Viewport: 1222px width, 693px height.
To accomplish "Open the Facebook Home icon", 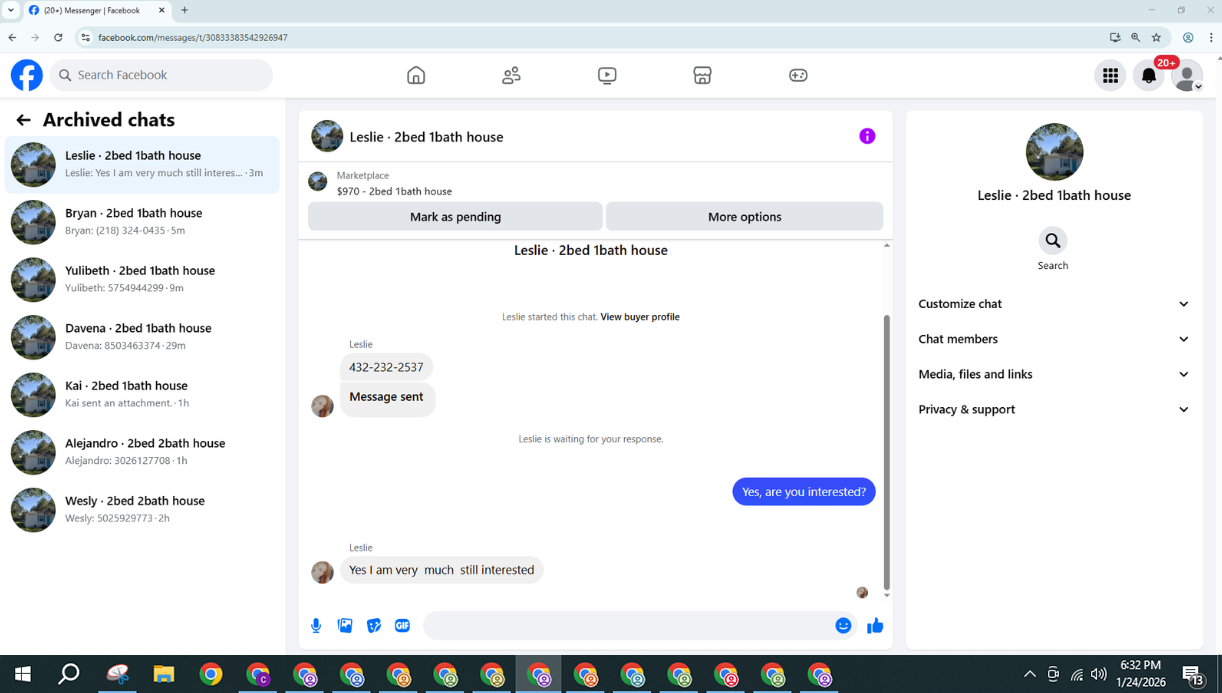I will tap(416, 75).
